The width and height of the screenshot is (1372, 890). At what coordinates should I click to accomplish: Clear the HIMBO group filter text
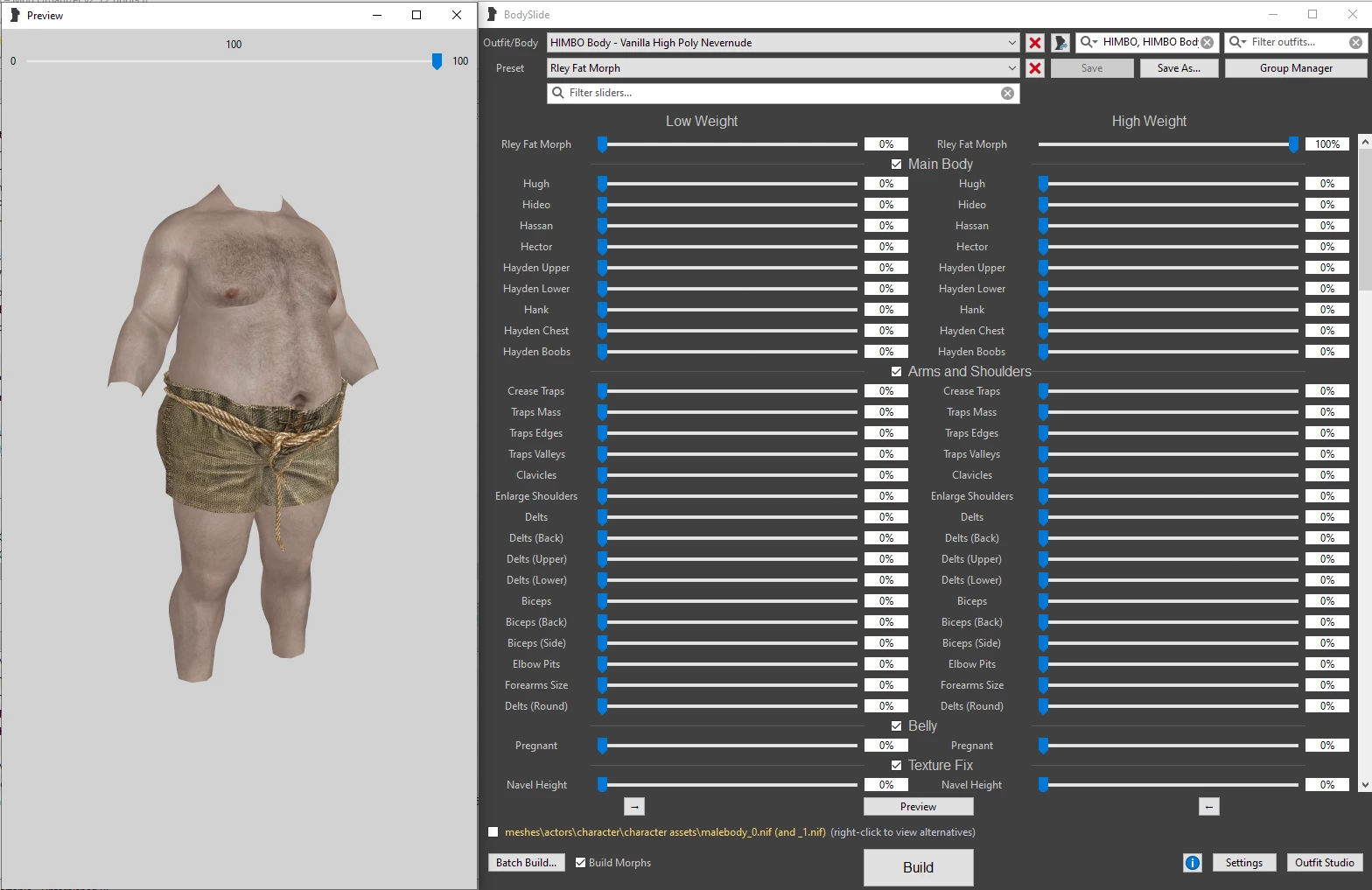(1207, 42)
